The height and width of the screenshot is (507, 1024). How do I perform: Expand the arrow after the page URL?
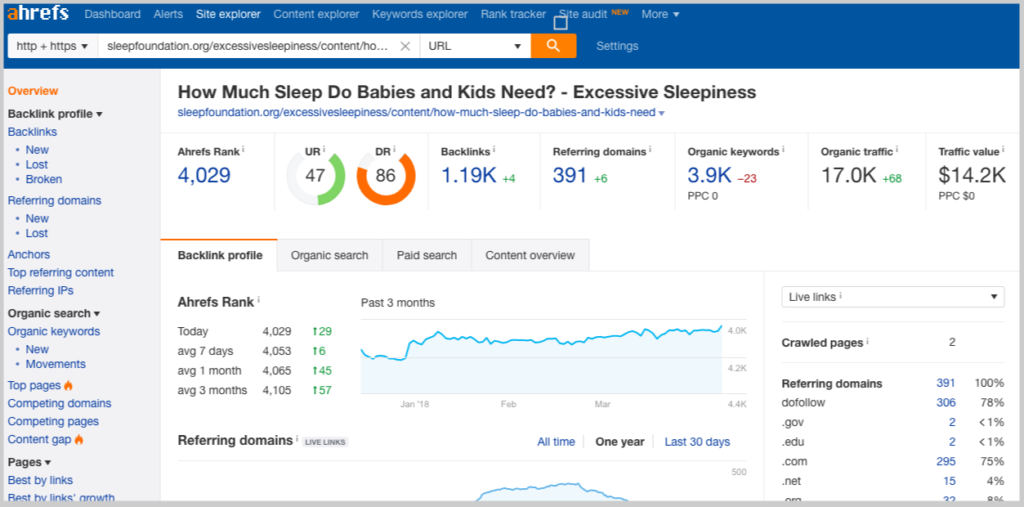pos(662,113)
